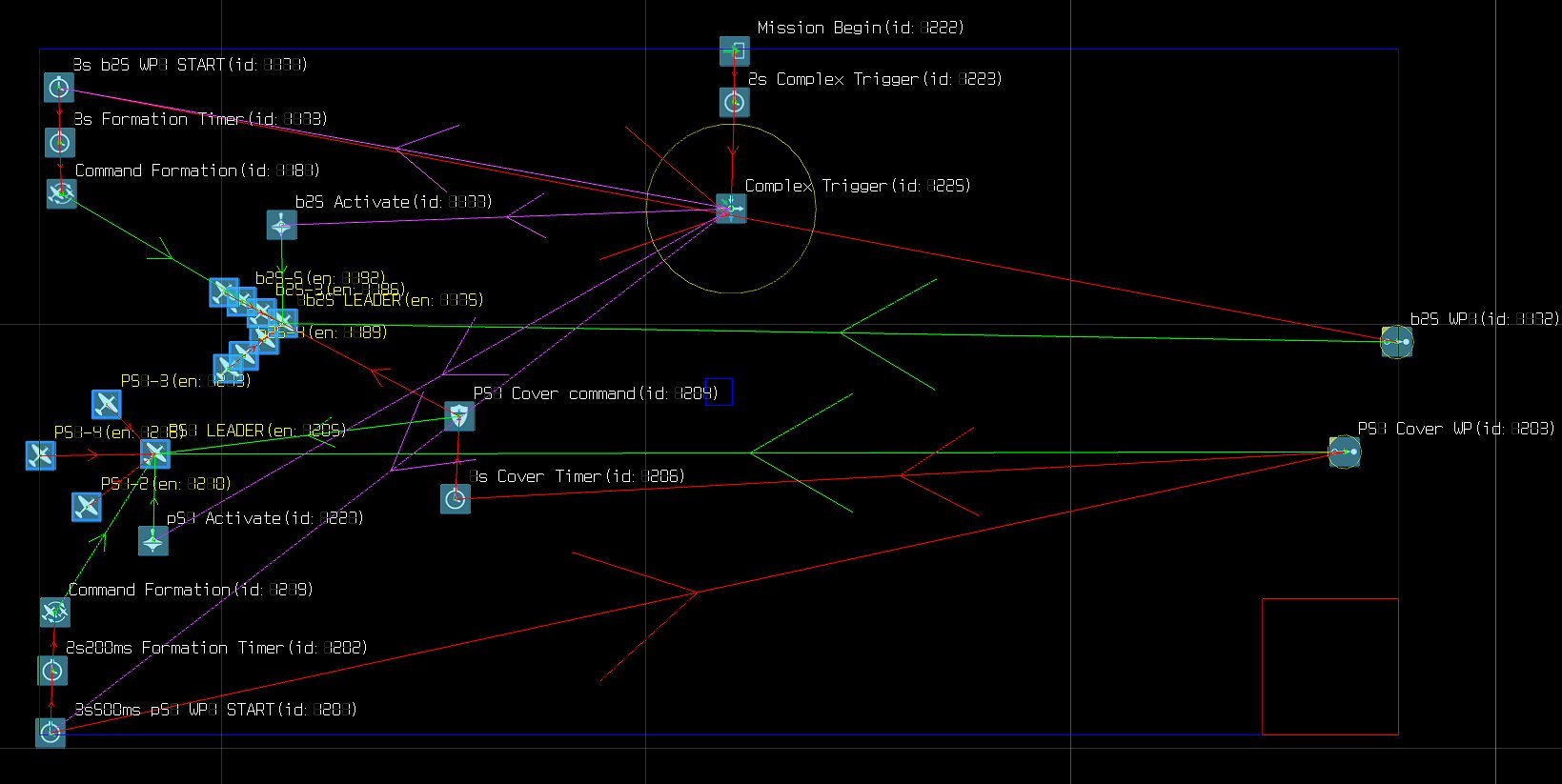
Task: Click the 2s200ms Formation Timer icon
Action: click(52, 671)
